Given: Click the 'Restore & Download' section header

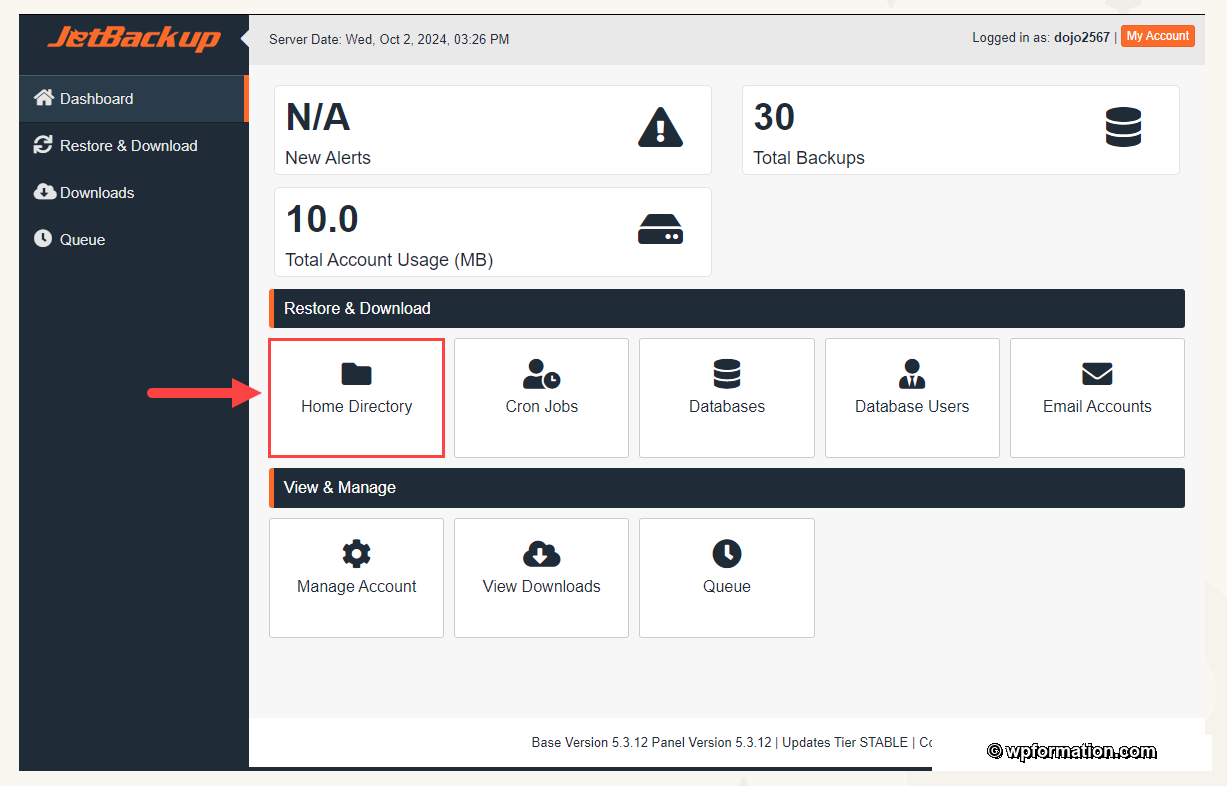Looking at the screenshot, I should [x=727, y=309].
